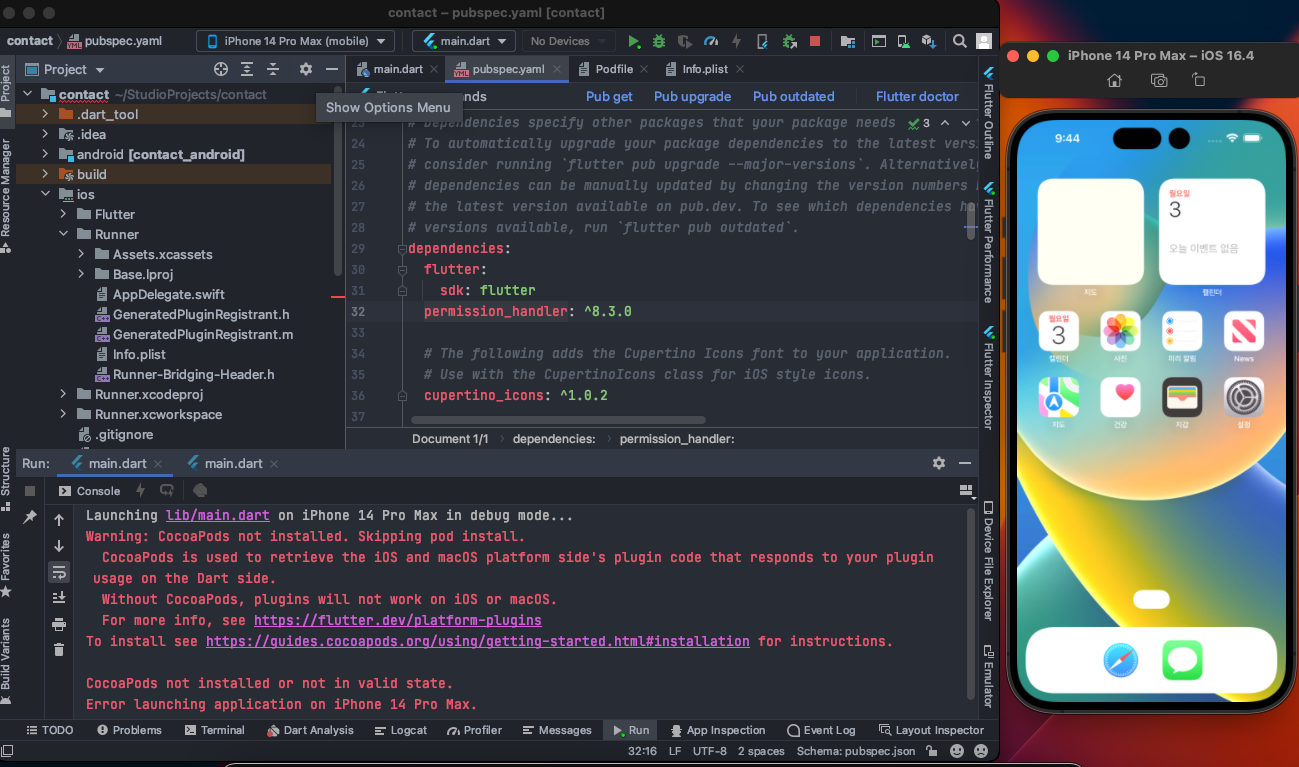Viewport: 1299px width, 767px height.
Task: Click the print console output icon
Action: pos(59,624)
